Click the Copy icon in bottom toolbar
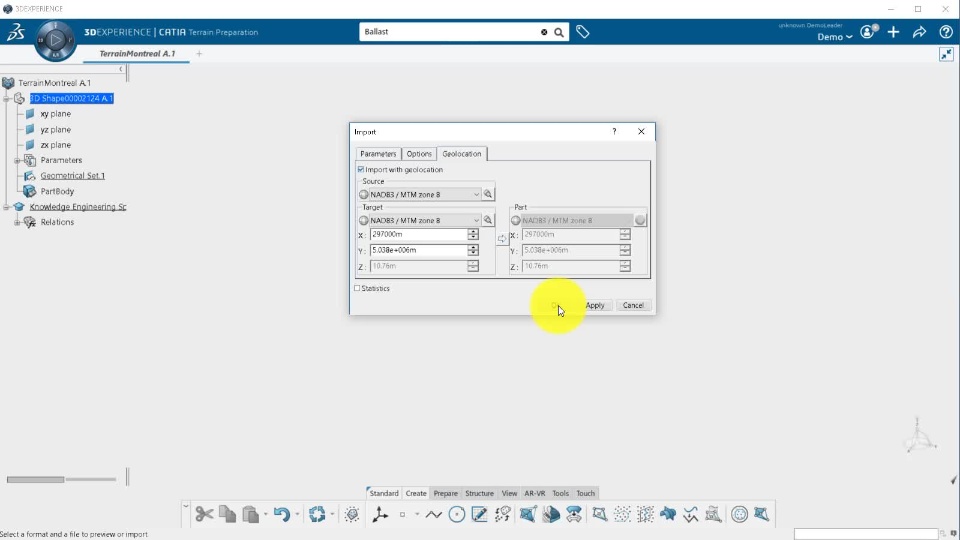960x540 pixels. [x=227, y=514]
